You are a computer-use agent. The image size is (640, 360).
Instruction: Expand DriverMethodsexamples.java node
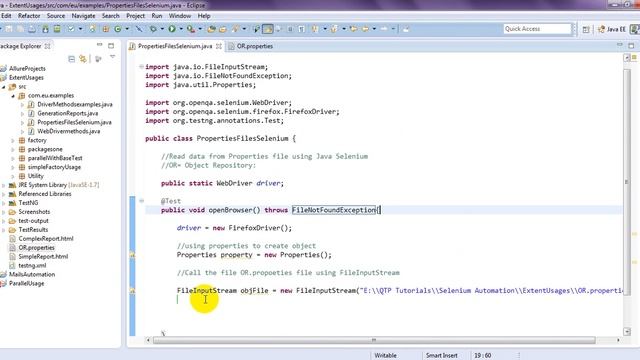(22, 104)
